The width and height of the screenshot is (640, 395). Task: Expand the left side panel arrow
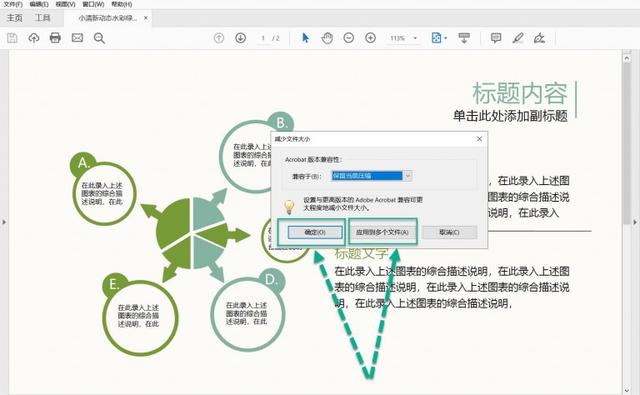point(4,222)
